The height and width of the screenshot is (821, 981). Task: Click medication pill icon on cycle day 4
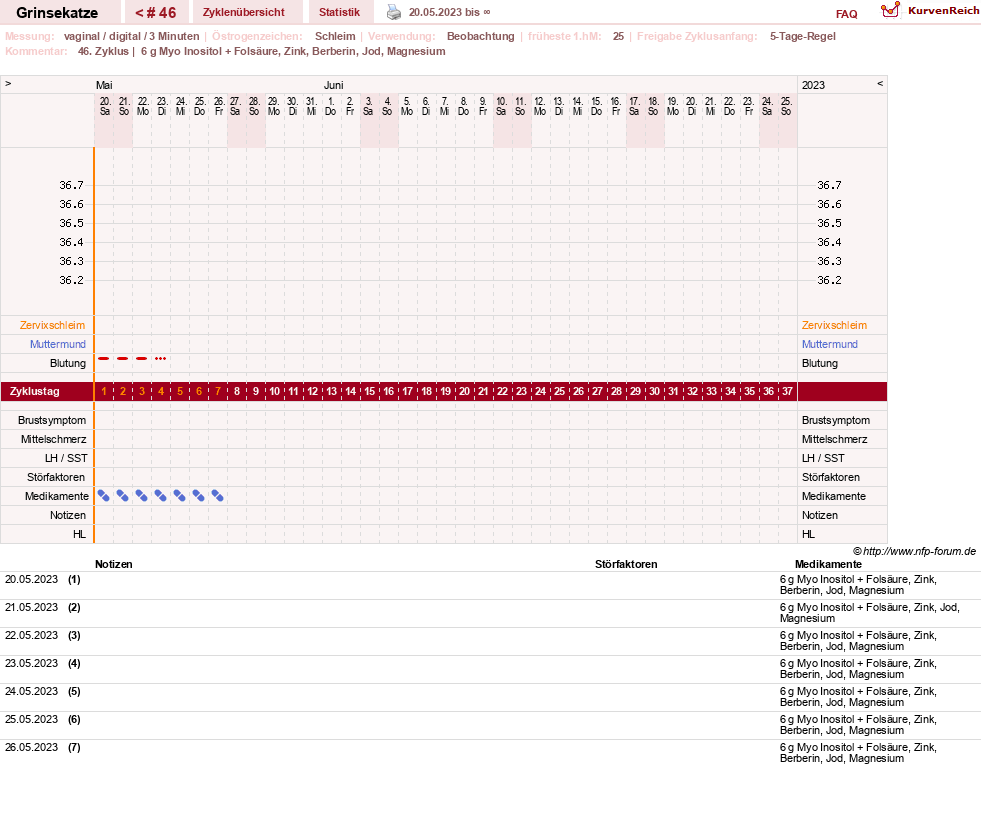point(161,496)
